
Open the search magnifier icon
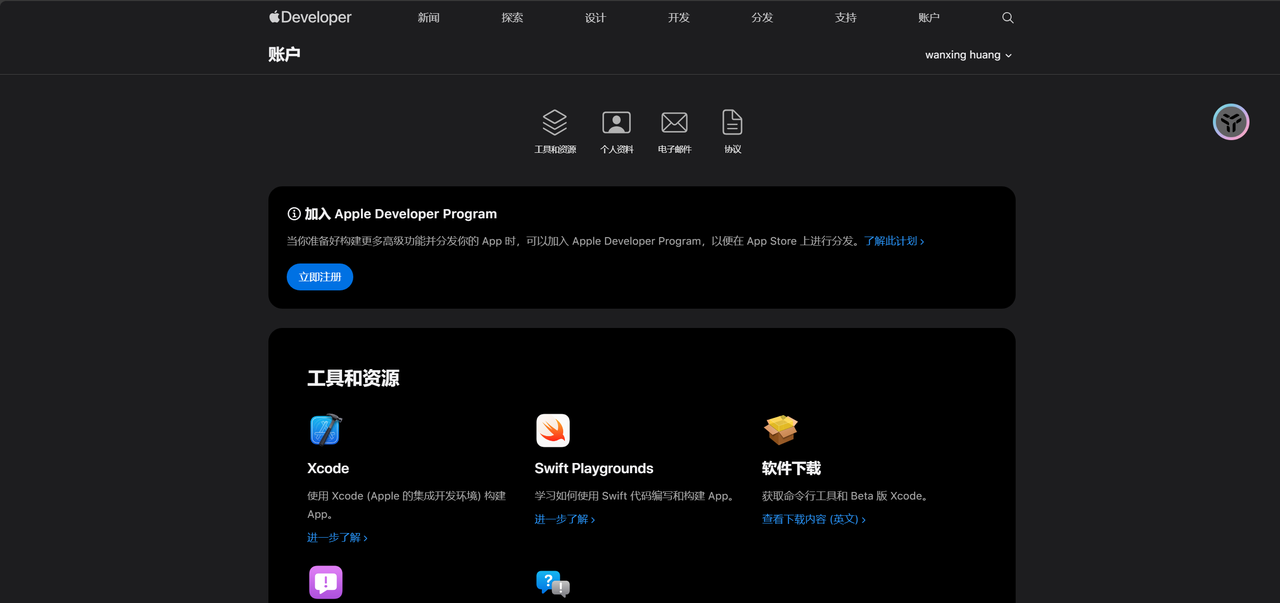point(1007,18)
